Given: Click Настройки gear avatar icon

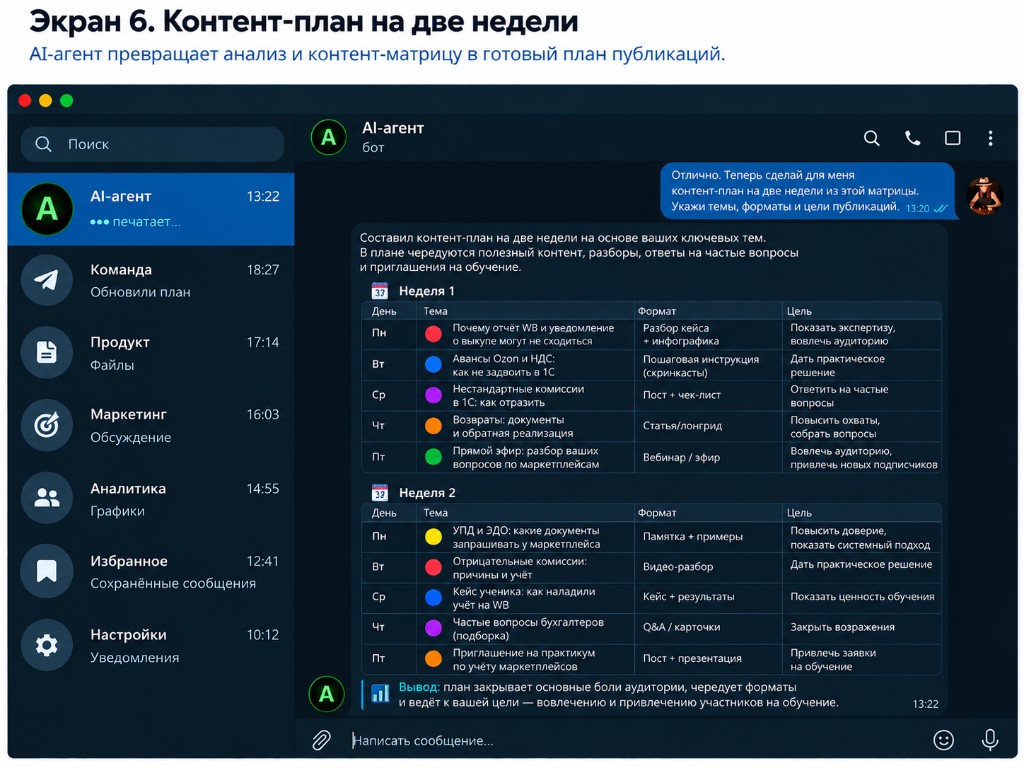Looking at the screenshot, I should click(x=46, y=645).
